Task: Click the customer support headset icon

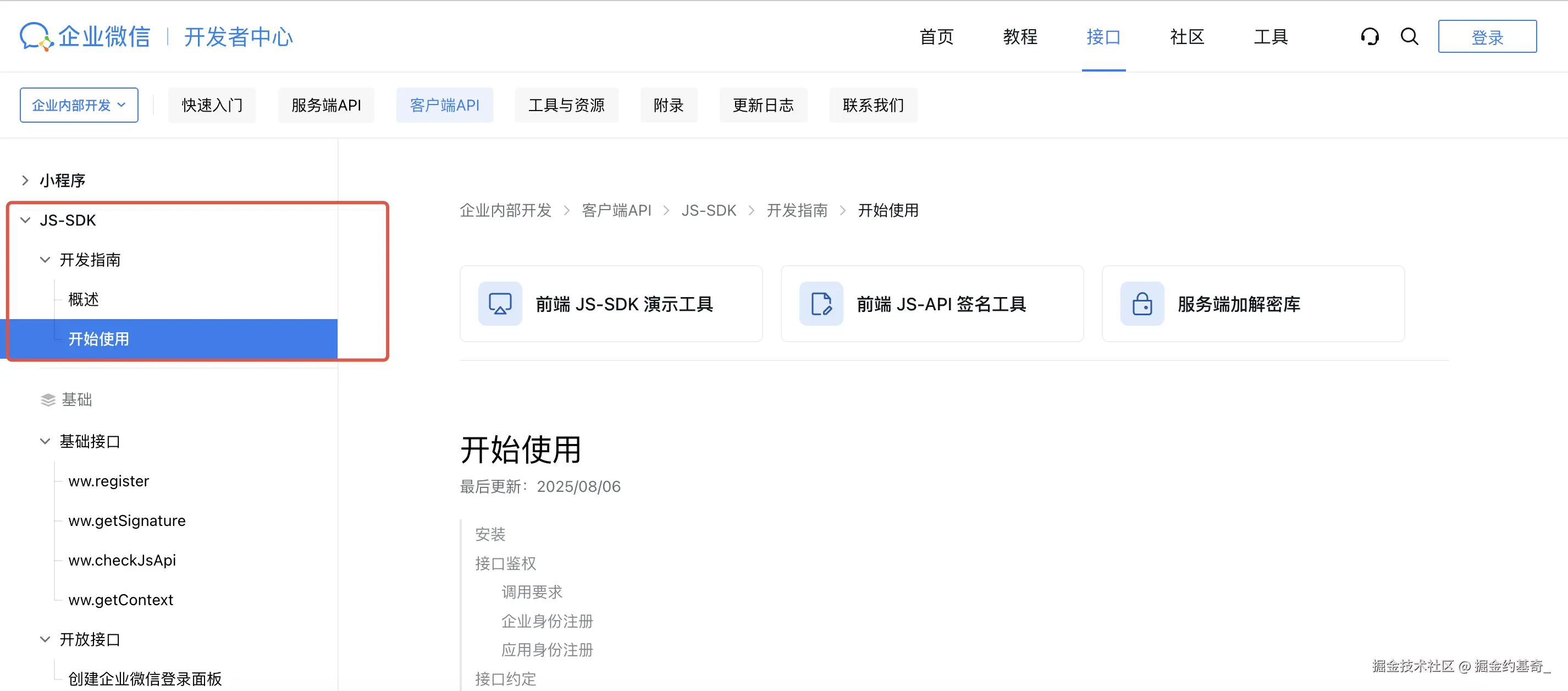Action: (x=1370, y=36)
